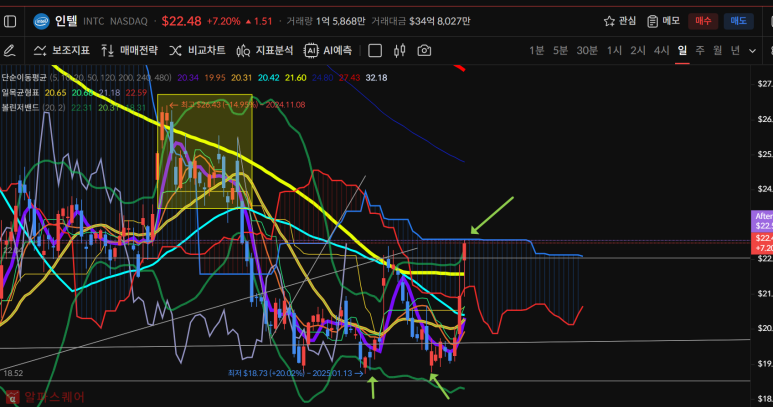Viewport: 773px width, 407px height.
Task: Click the 최고 $26.43 high marker label
Action: point(237,104)
